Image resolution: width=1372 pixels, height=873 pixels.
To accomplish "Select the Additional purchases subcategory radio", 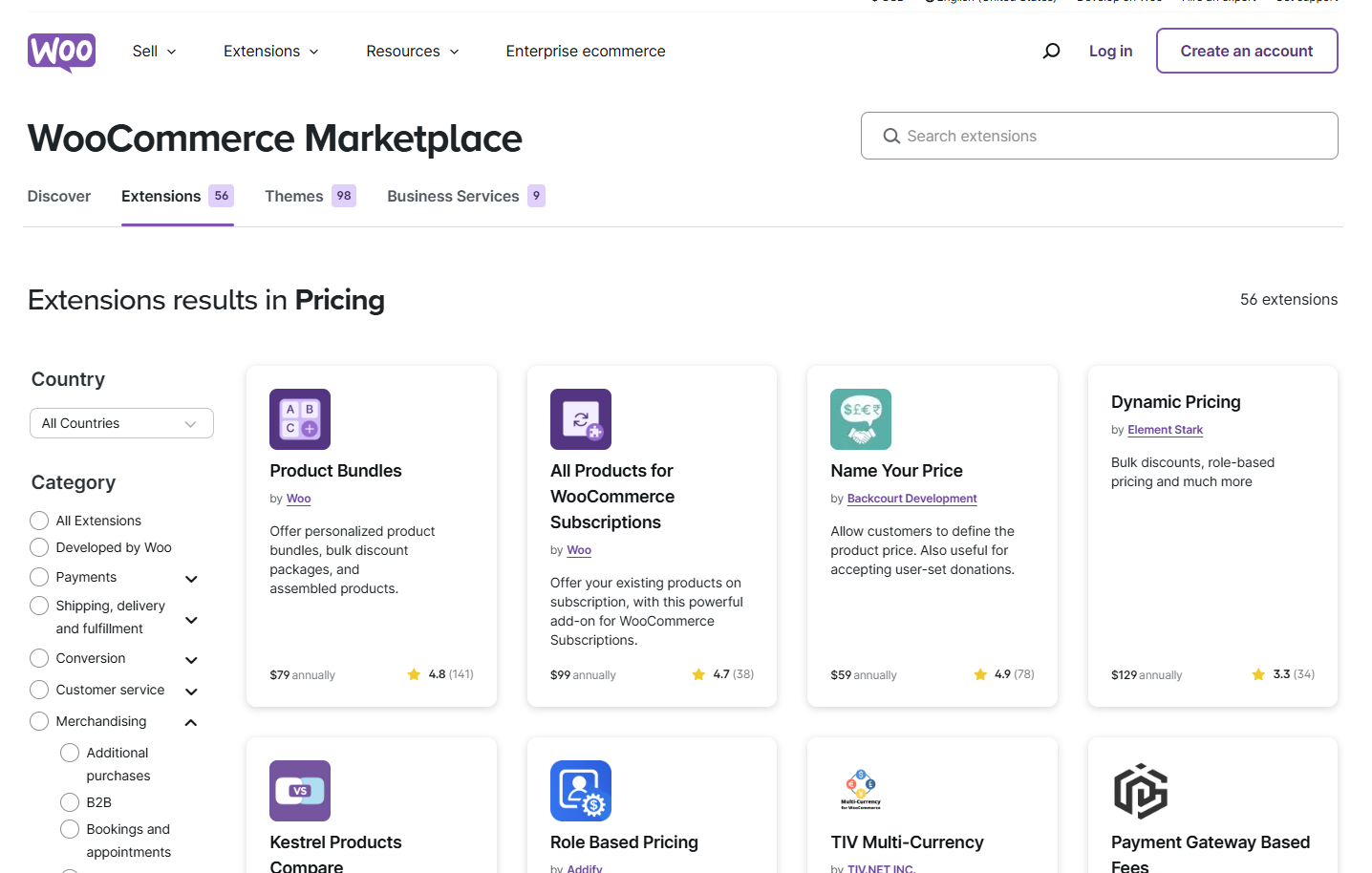I will click(x=70, y=753).
